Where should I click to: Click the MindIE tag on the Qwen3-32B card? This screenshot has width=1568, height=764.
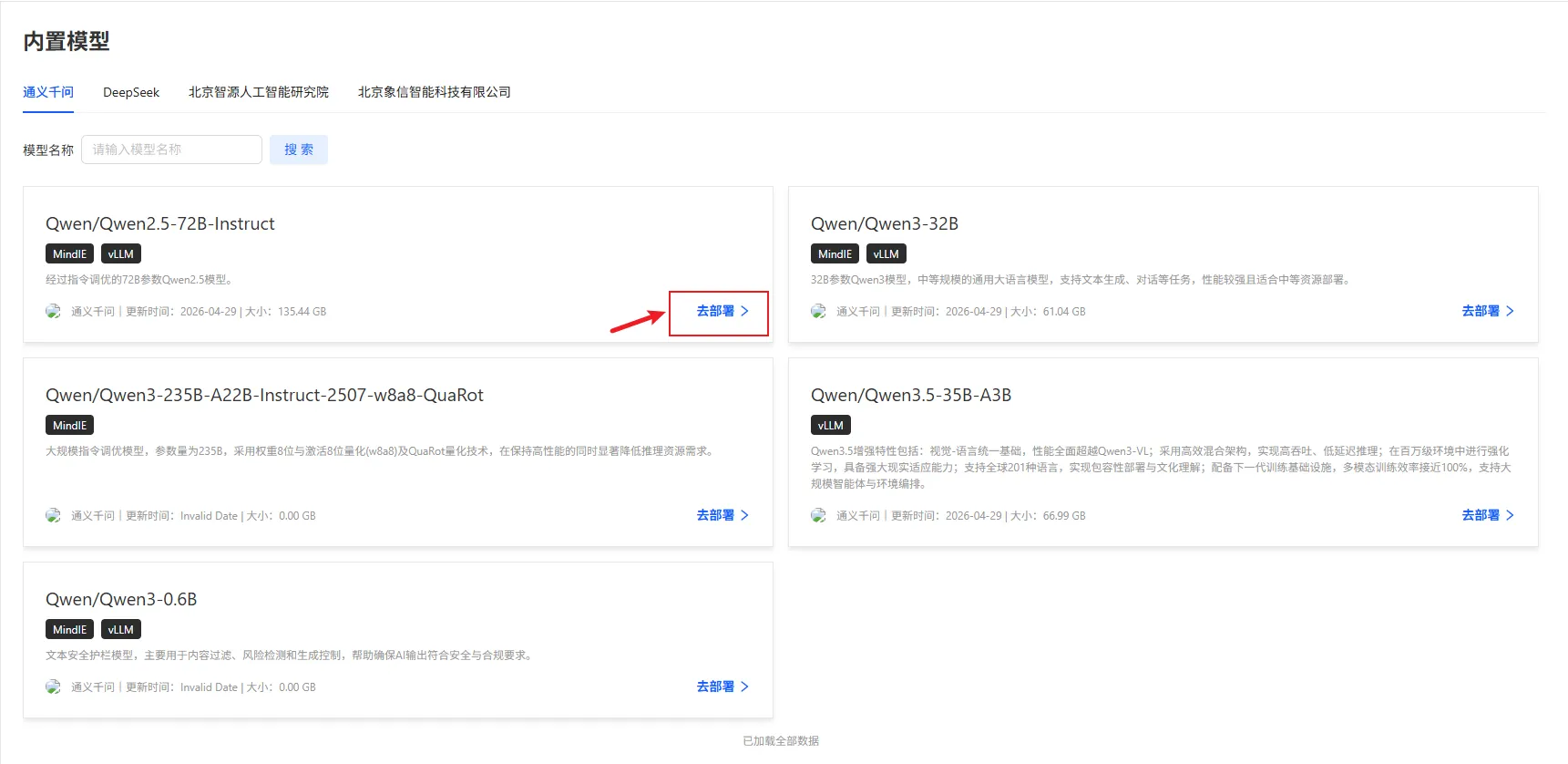click(x=835, y=254)
